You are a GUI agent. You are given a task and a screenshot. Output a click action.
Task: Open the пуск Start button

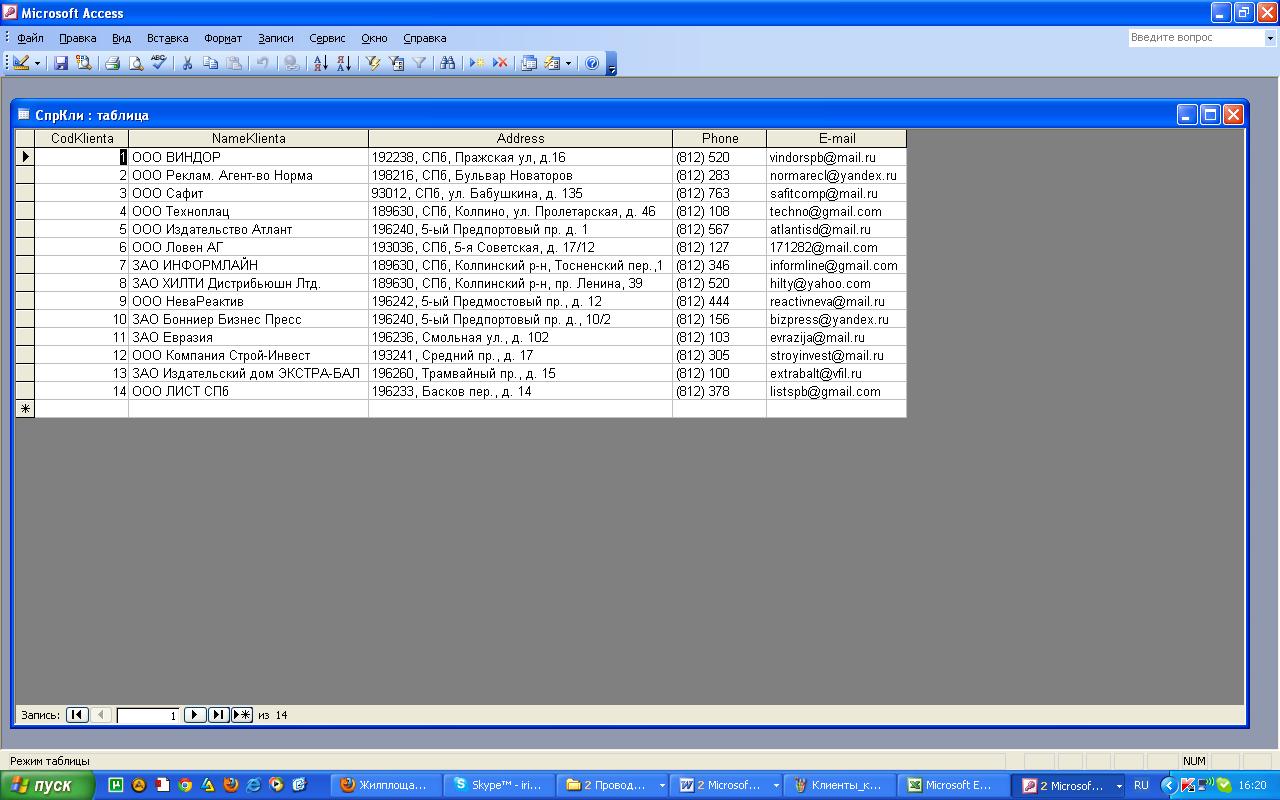tap(48, 785)
